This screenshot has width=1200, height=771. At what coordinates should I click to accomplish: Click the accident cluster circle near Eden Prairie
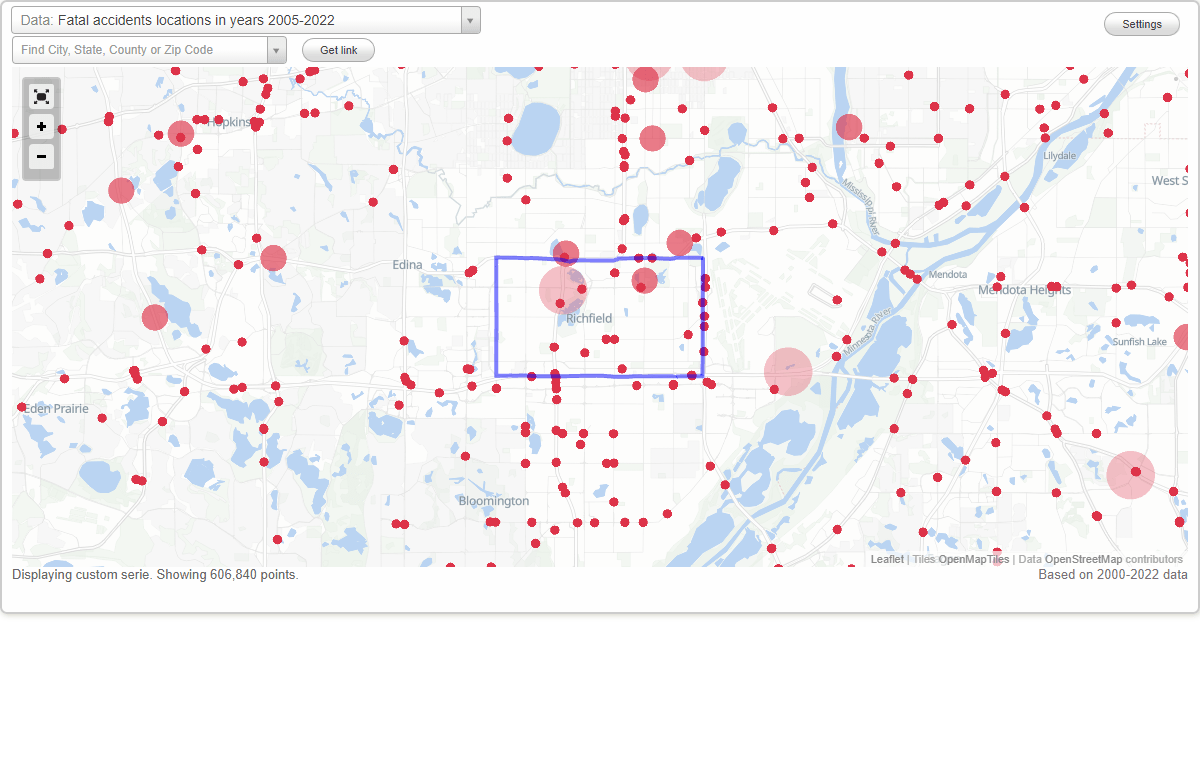[154, 317]
